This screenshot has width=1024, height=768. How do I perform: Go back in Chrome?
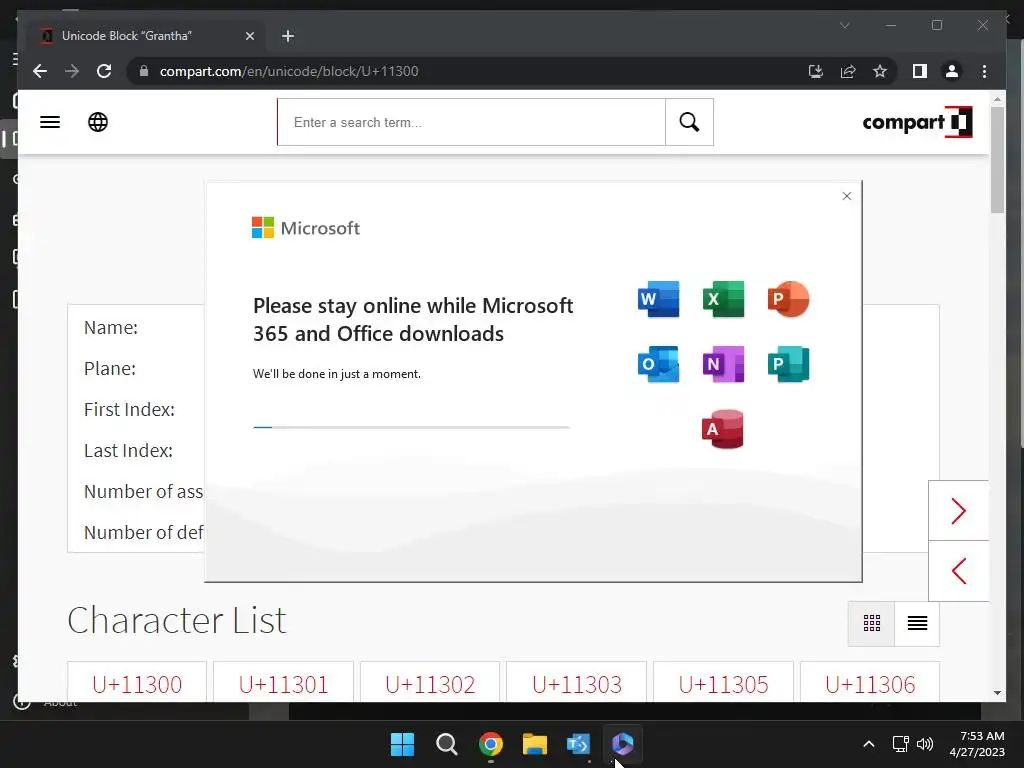(x=40, y=71)
